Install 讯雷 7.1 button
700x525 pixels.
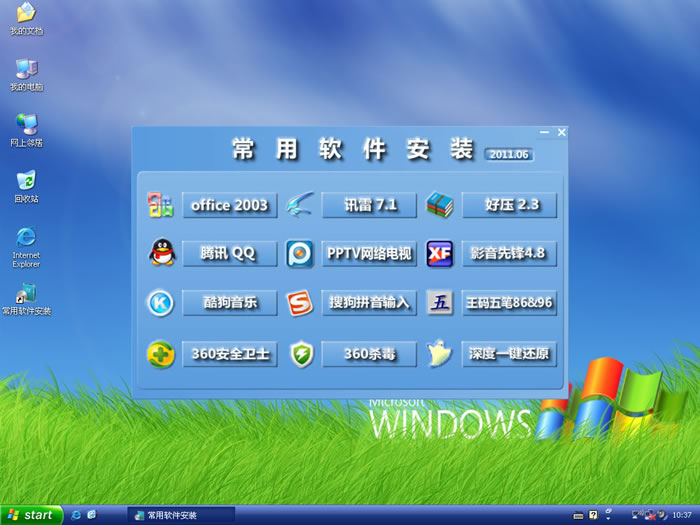point(369,205)
